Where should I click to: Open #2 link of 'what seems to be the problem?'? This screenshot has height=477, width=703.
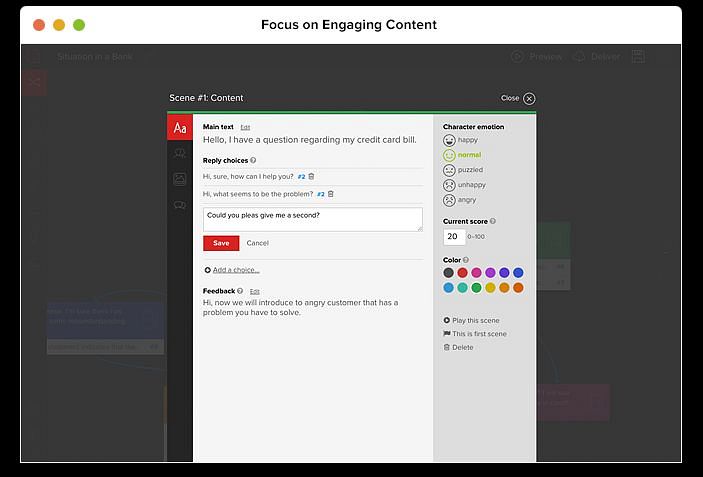[x=321, y=194]
